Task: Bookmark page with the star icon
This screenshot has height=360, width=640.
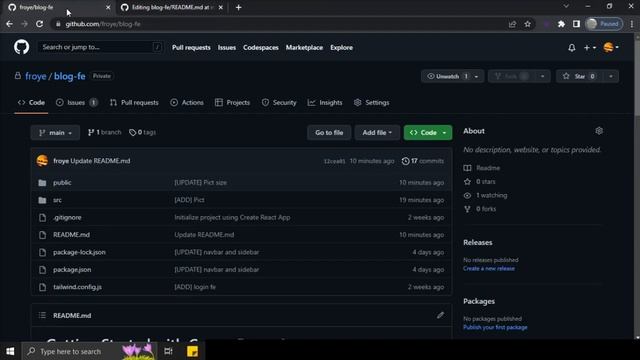Action: click(527, 24)
